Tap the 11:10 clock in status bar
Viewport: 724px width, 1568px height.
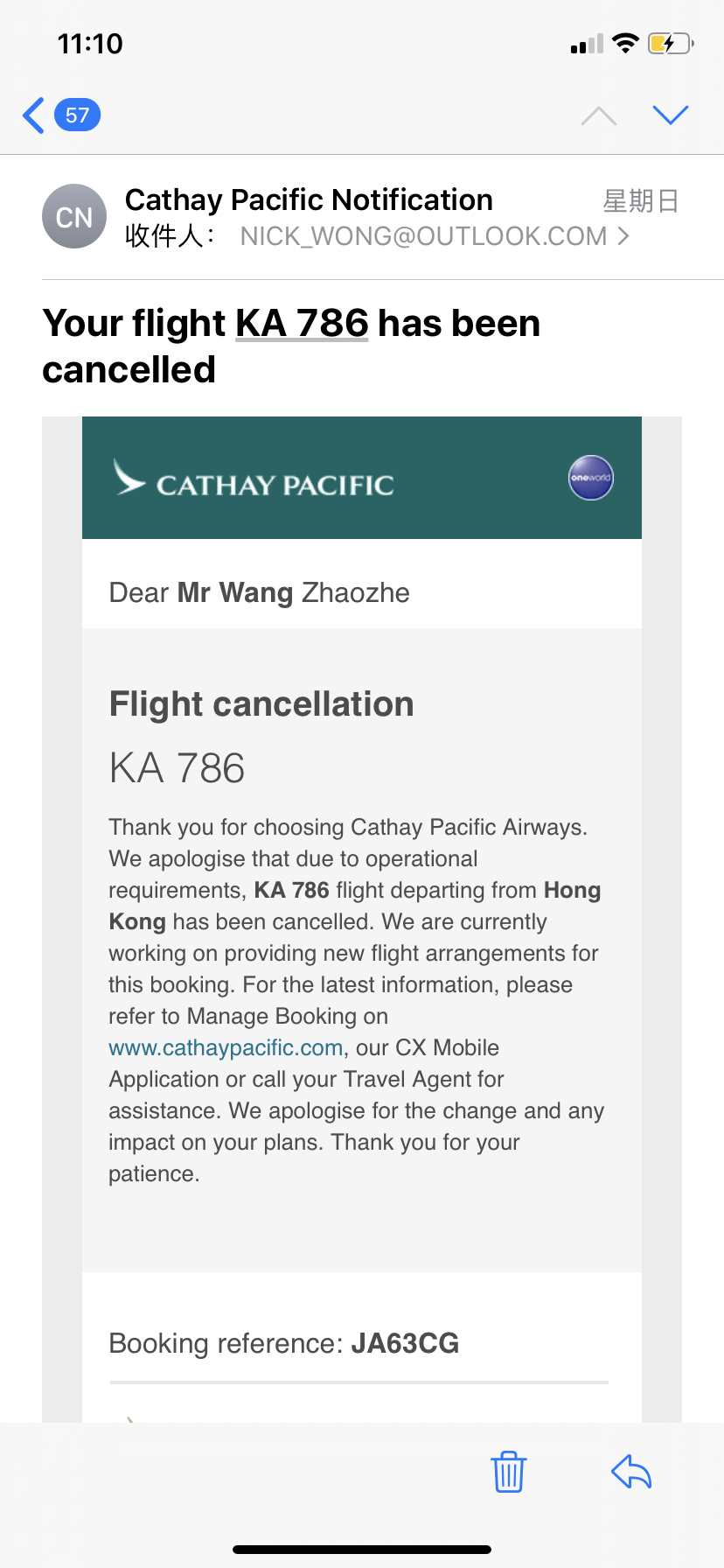(x=90, y=43)
